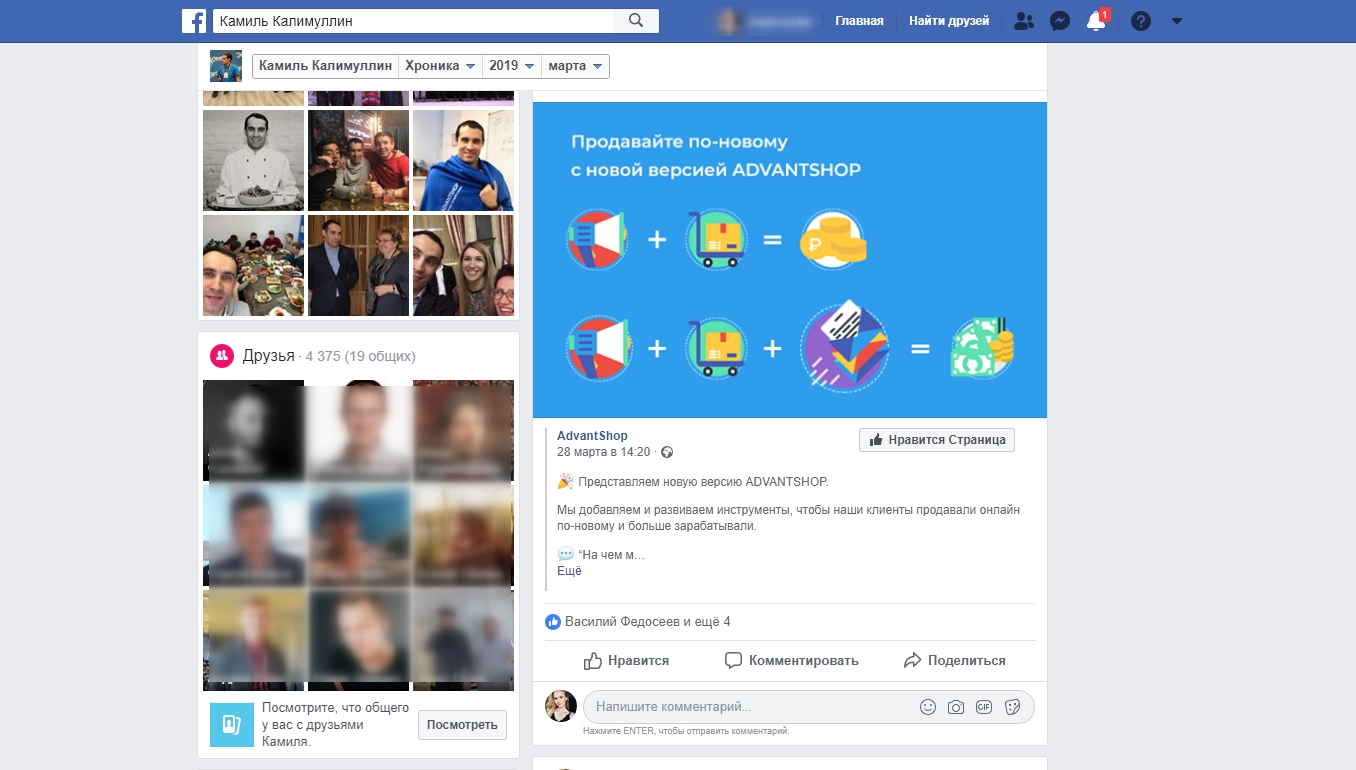Expand the account menu arrow in top bar
Screen dimensions: 1356x770
pyautogui.click(x=1177, y=21)
